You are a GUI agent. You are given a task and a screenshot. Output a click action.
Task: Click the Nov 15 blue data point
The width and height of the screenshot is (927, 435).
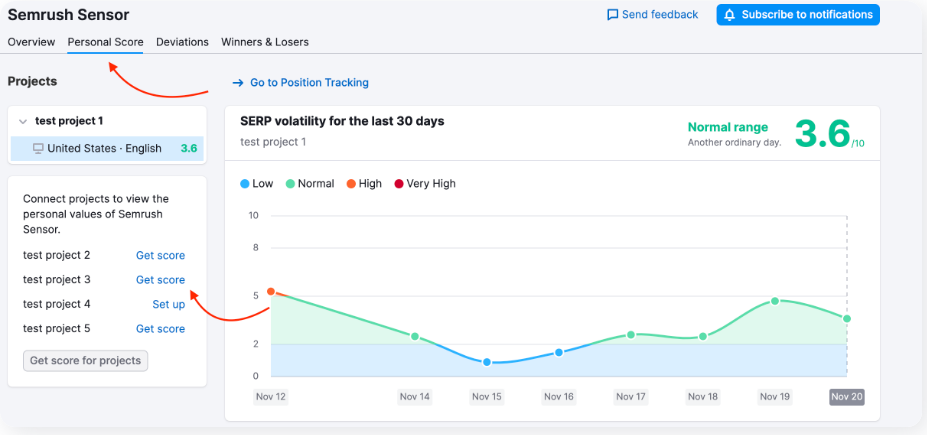click(487, 362)
